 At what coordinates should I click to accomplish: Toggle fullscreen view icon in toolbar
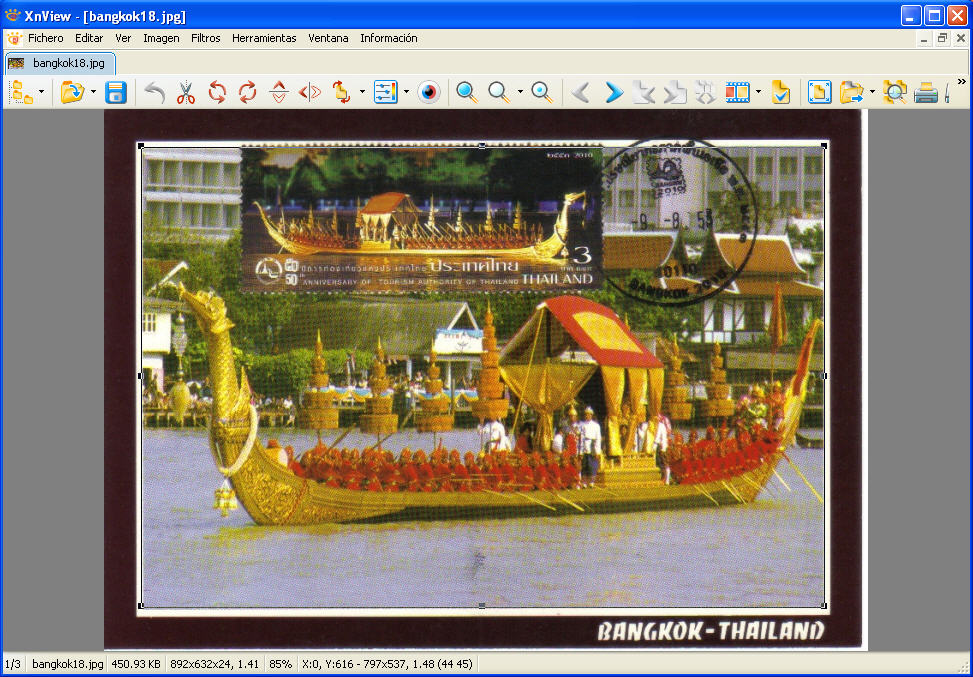[x=819, y=93]
